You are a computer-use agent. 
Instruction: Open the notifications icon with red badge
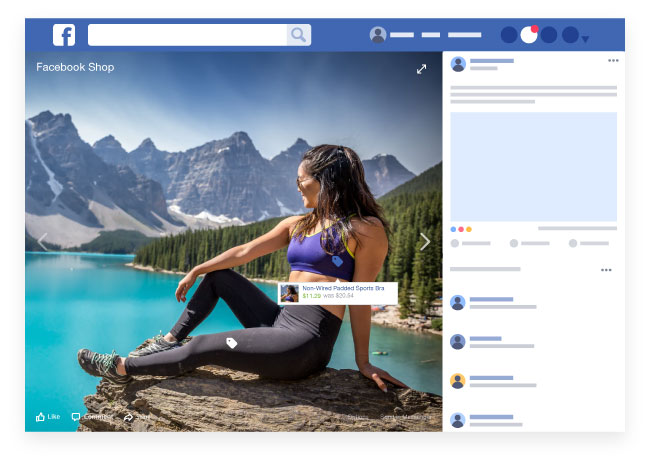(529, 35)
